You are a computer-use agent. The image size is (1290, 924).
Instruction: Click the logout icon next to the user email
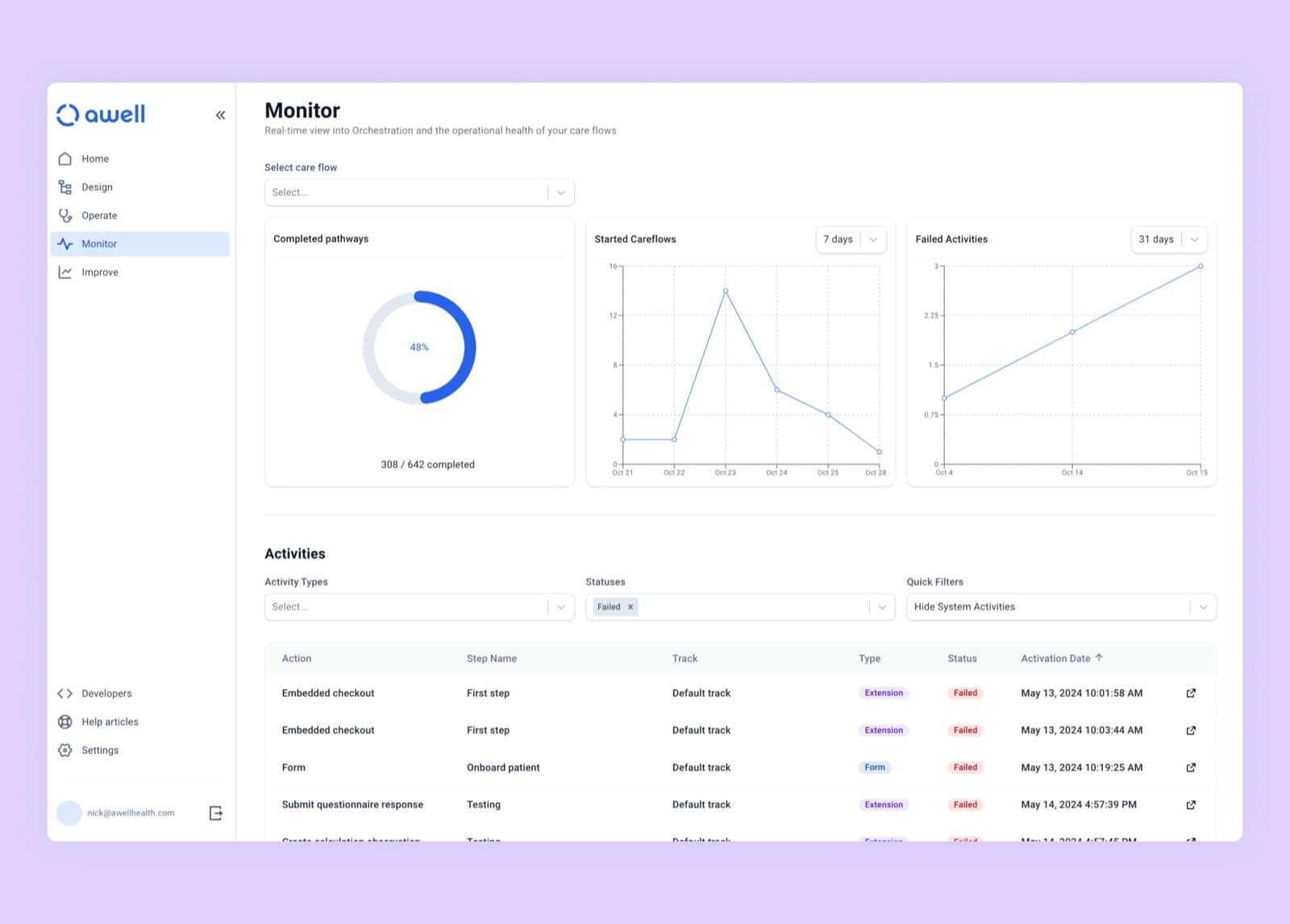pyautogui.click(x=216, y=813)
